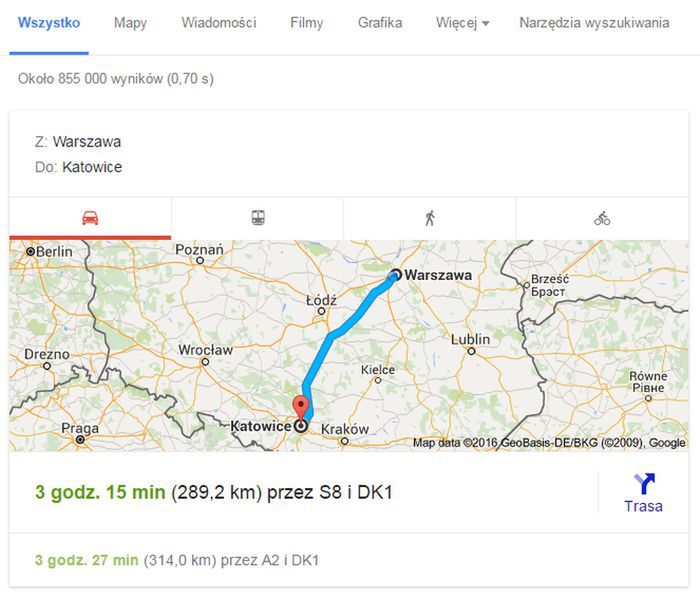Switch to public transit train icon
The image size is (700, 598).
click(x=258, y=218)
